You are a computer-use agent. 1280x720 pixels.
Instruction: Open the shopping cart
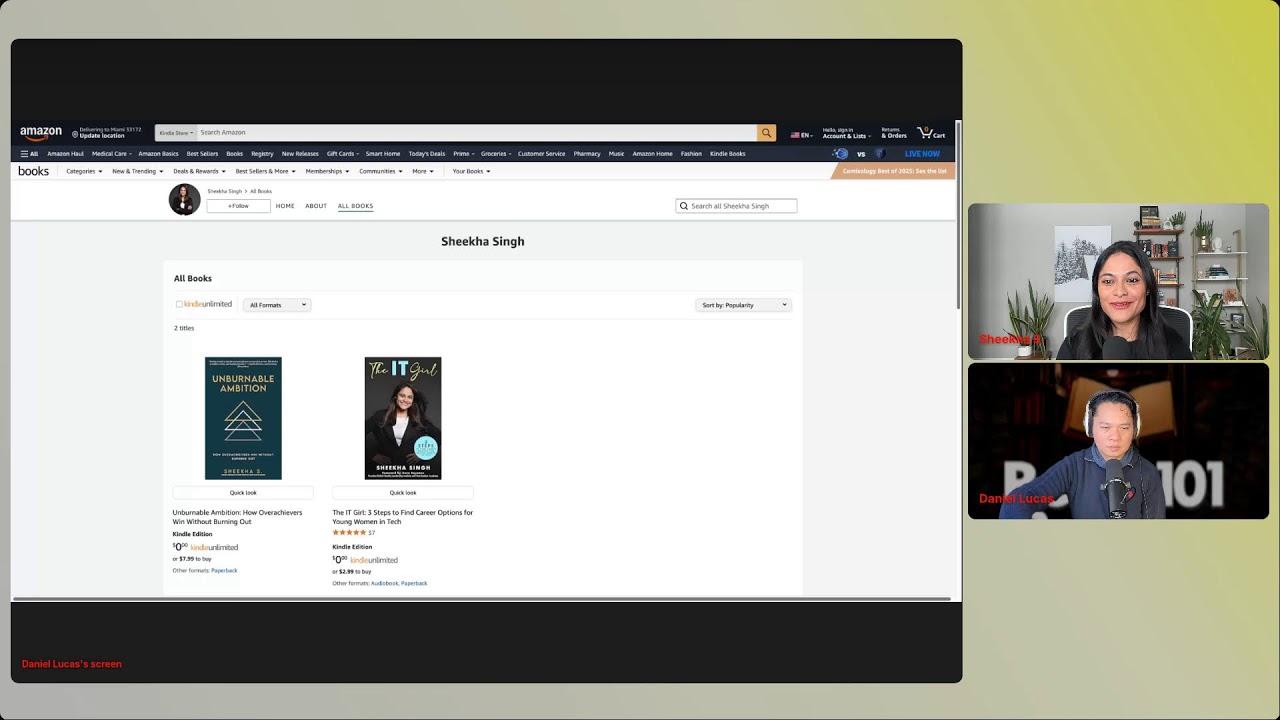click(x=931, y=132)
